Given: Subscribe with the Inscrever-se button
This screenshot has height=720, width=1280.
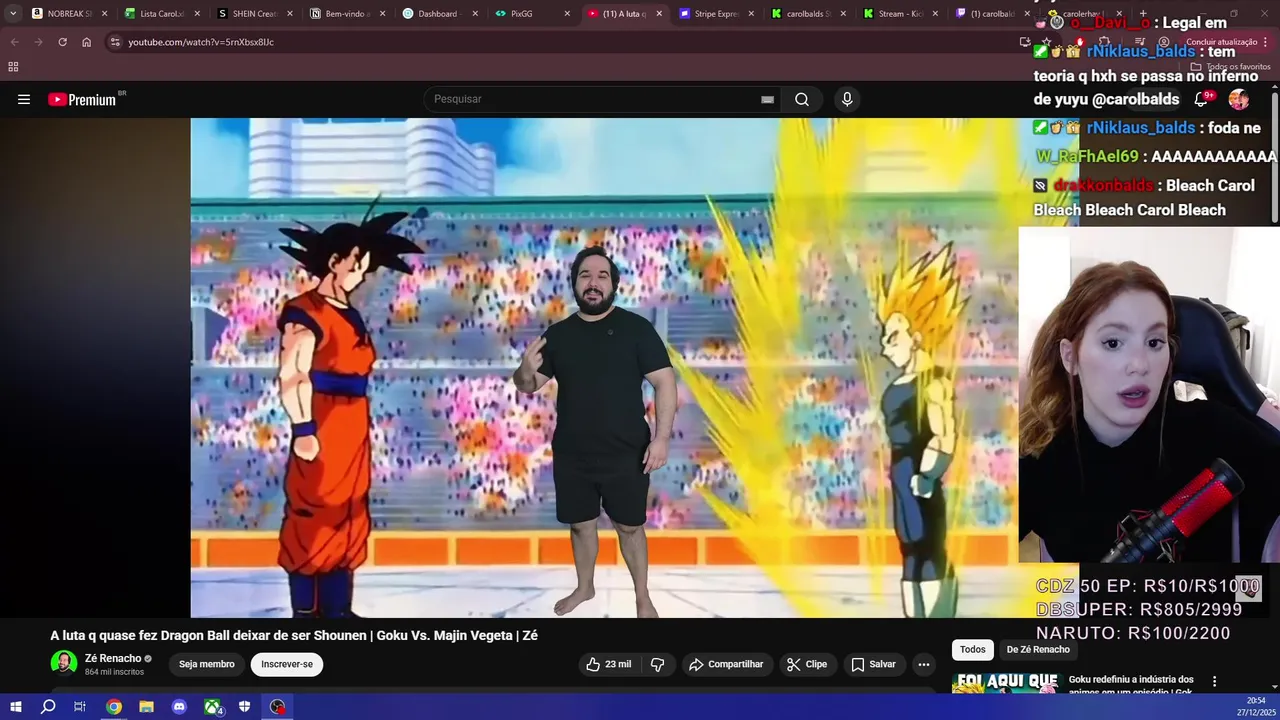Looking at the screenshot, I should (287, 664).
